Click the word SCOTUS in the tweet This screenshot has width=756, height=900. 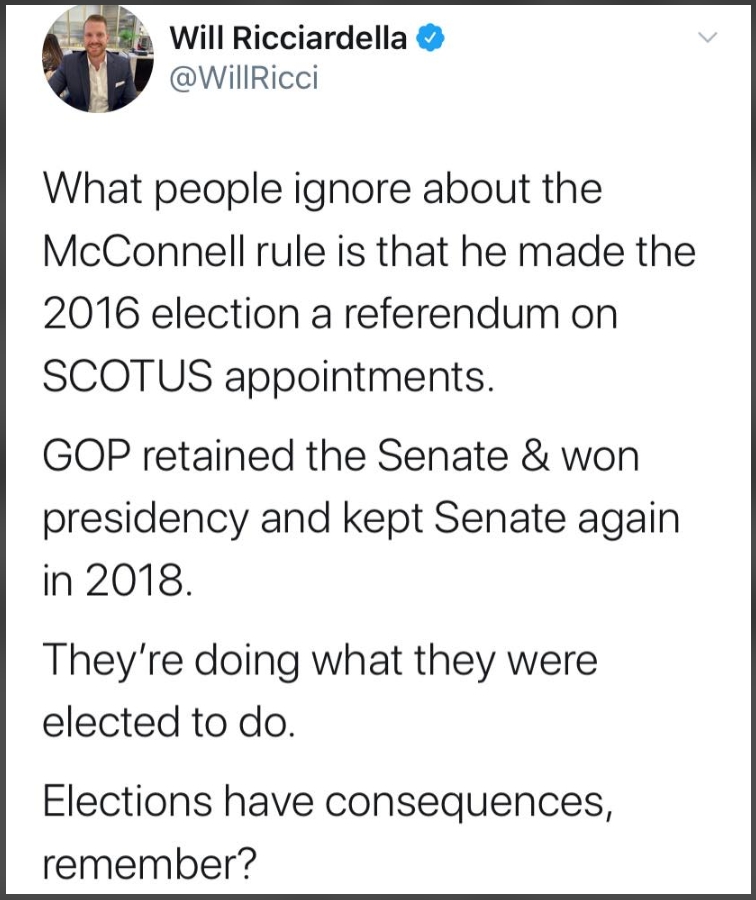(x=127, y=377)
